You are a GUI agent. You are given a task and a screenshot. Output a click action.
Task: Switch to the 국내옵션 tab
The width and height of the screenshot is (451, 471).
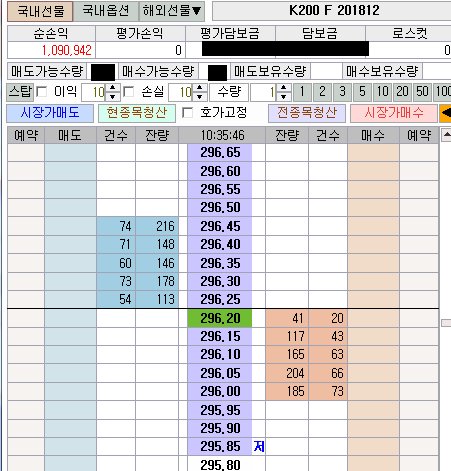pyautogui.click(x=106, y=11)
